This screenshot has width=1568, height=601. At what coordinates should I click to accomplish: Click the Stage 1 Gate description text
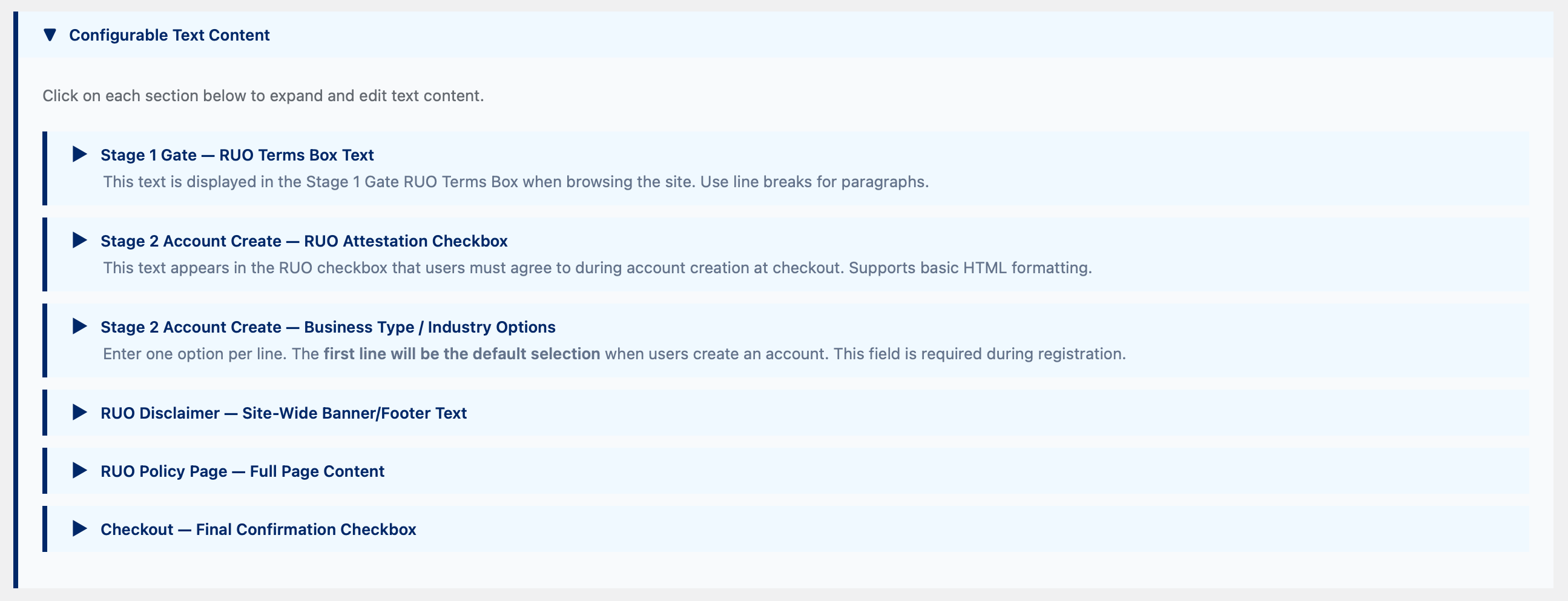[515, 182]
